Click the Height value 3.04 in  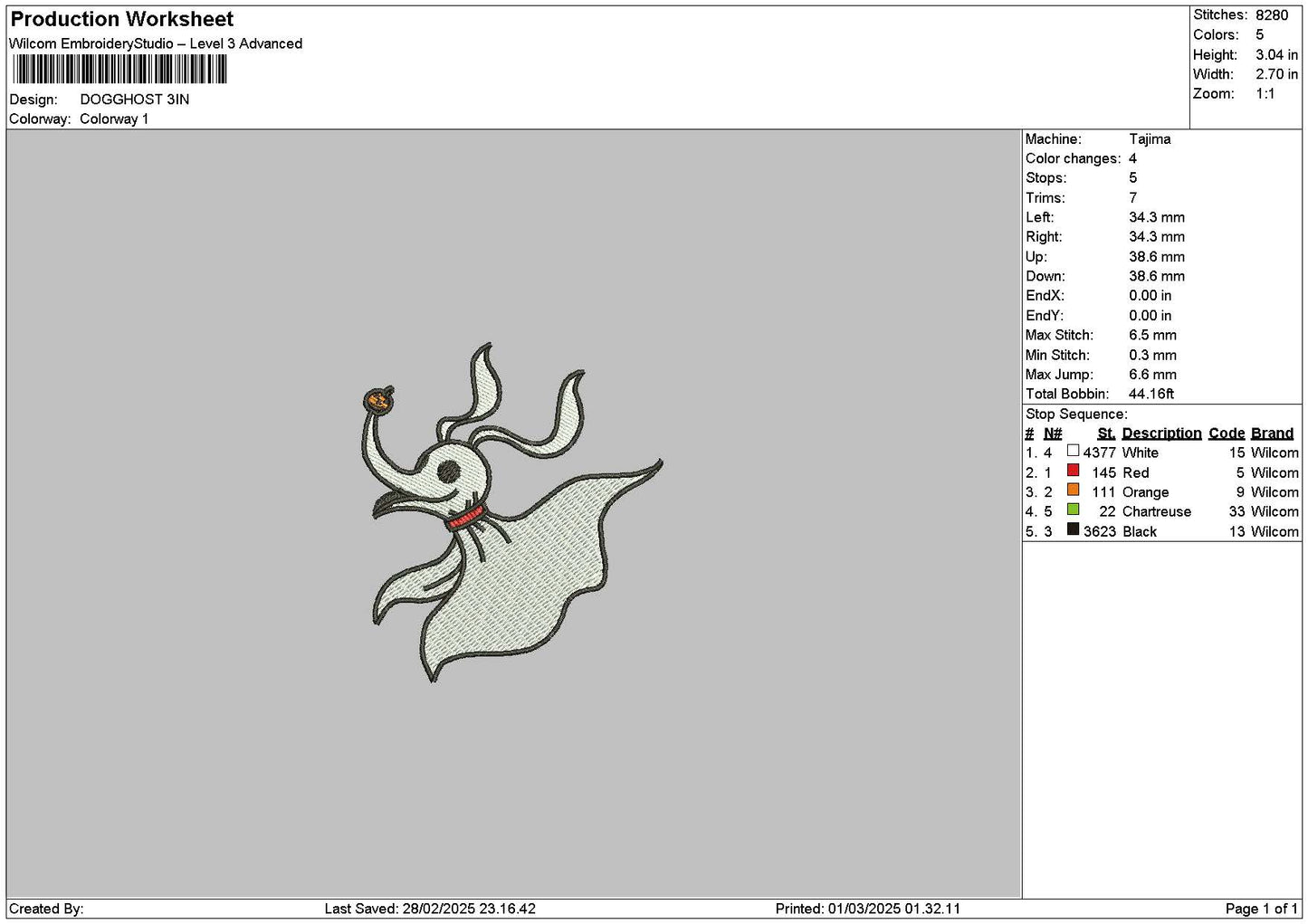1276,55
